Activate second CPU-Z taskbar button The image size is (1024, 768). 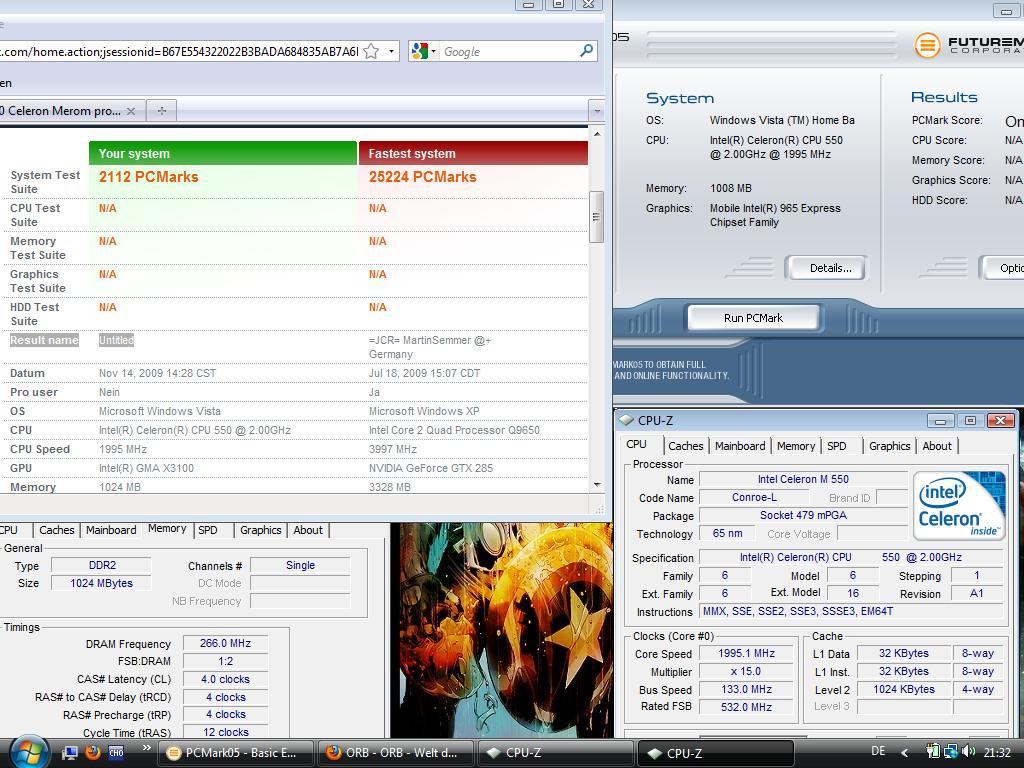click(x=715, y=753)
